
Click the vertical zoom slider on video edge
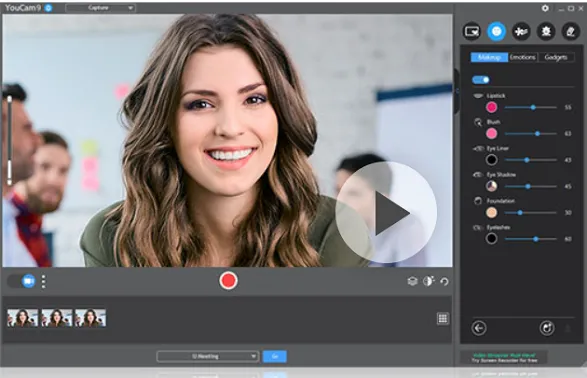[9, 140]
